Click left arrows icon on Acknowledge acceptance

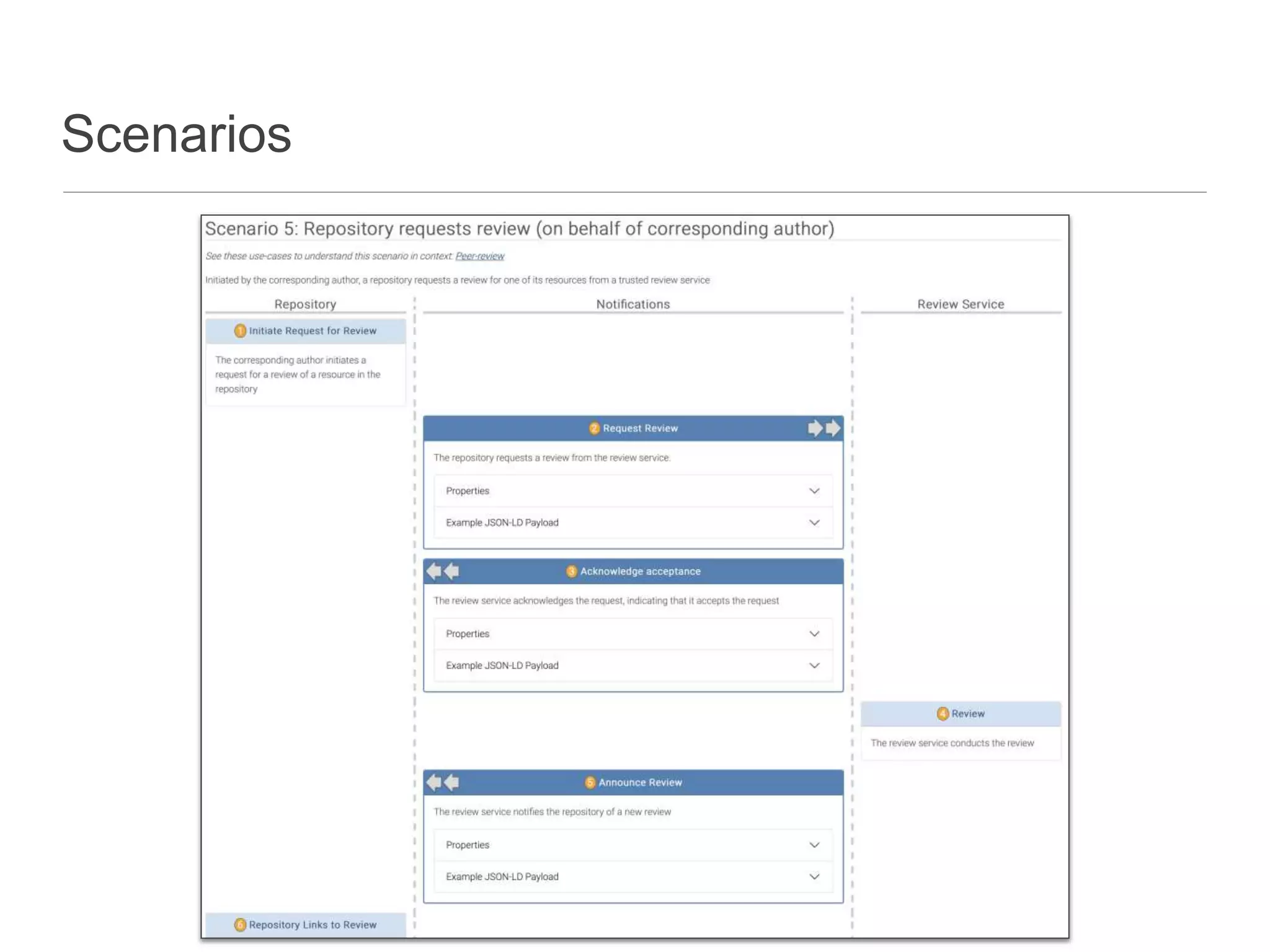tap(443, 571)
